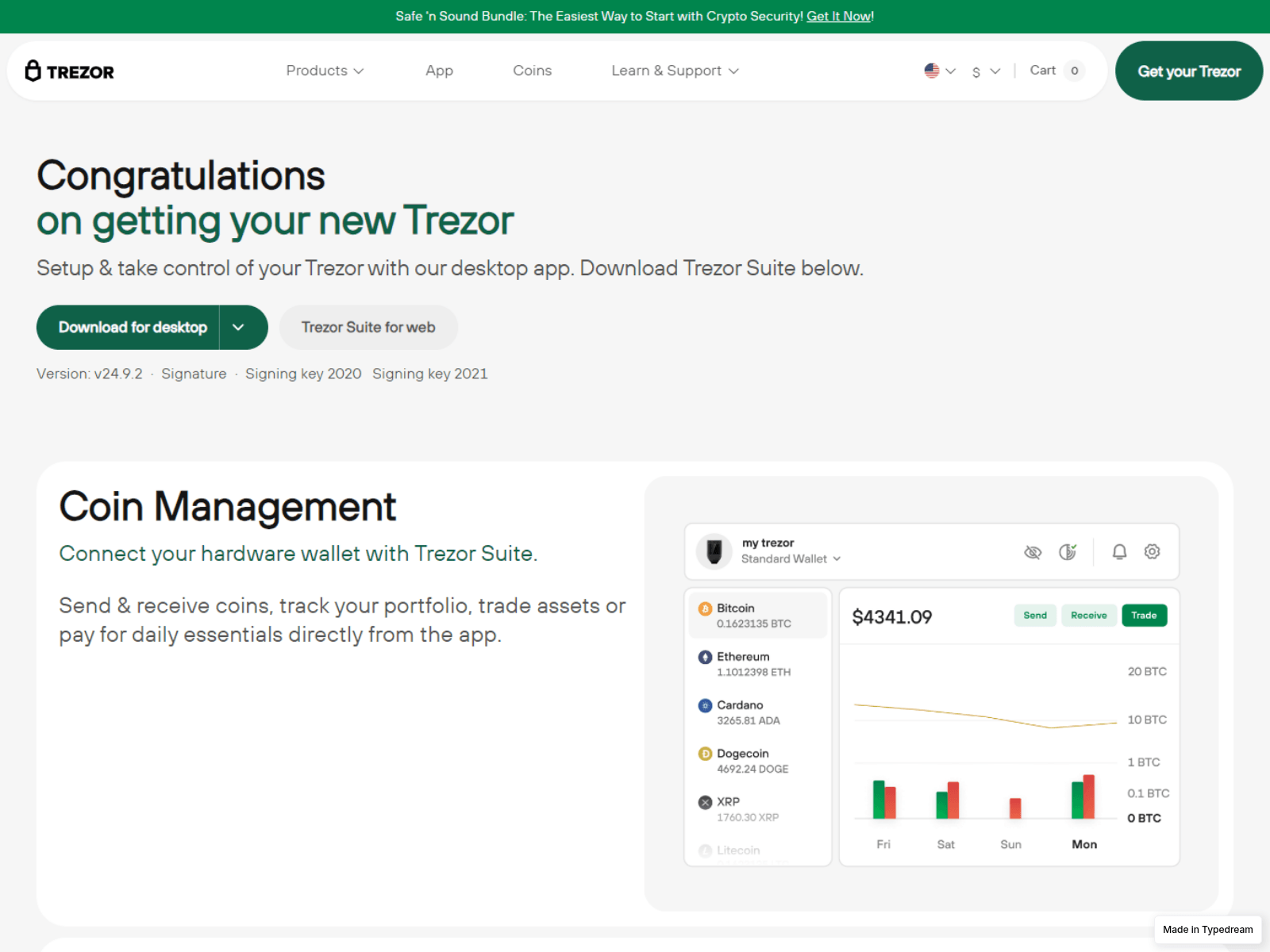The image size is (1270, 952).
Task: Open the Signature link
Action: [194, 374]
